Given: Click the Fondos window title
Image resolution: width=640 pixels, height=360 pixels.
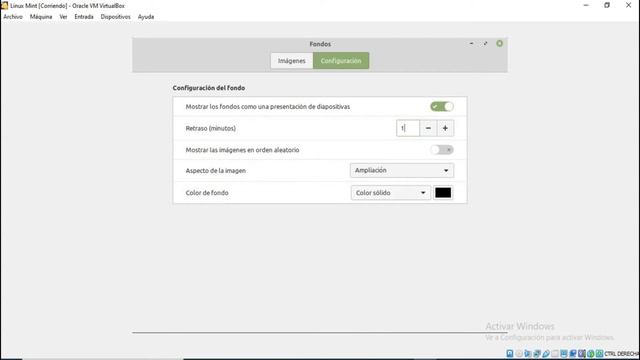Looking at the screenshot, I should [320, 44].
